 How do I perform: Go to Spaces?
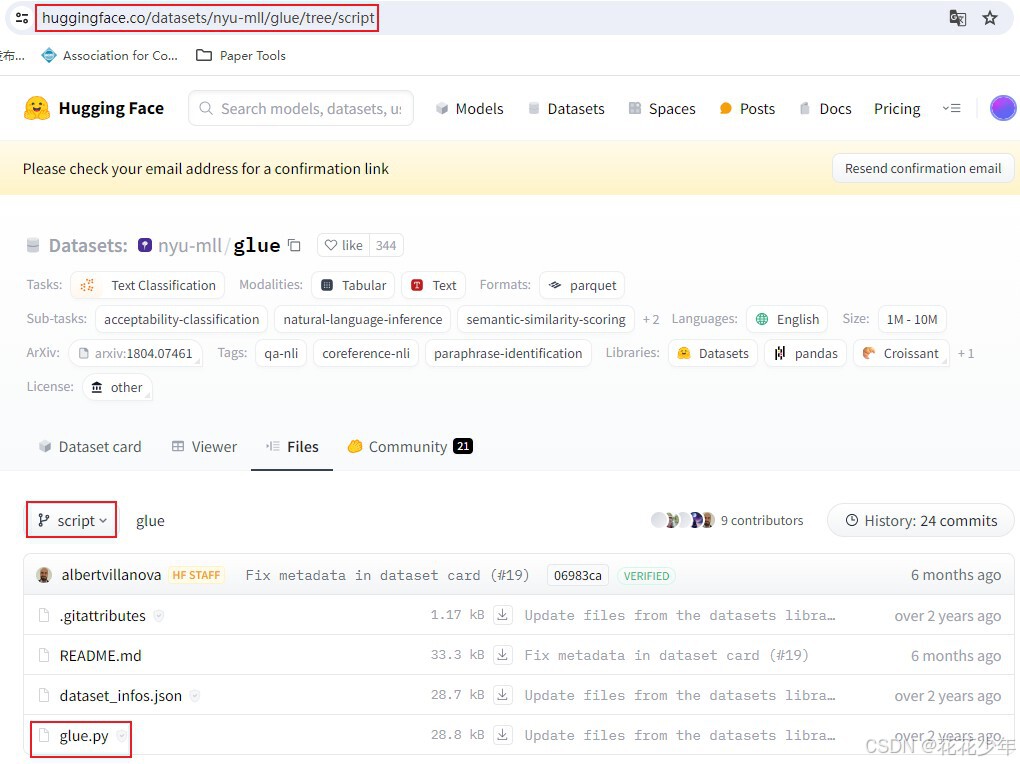662,109
